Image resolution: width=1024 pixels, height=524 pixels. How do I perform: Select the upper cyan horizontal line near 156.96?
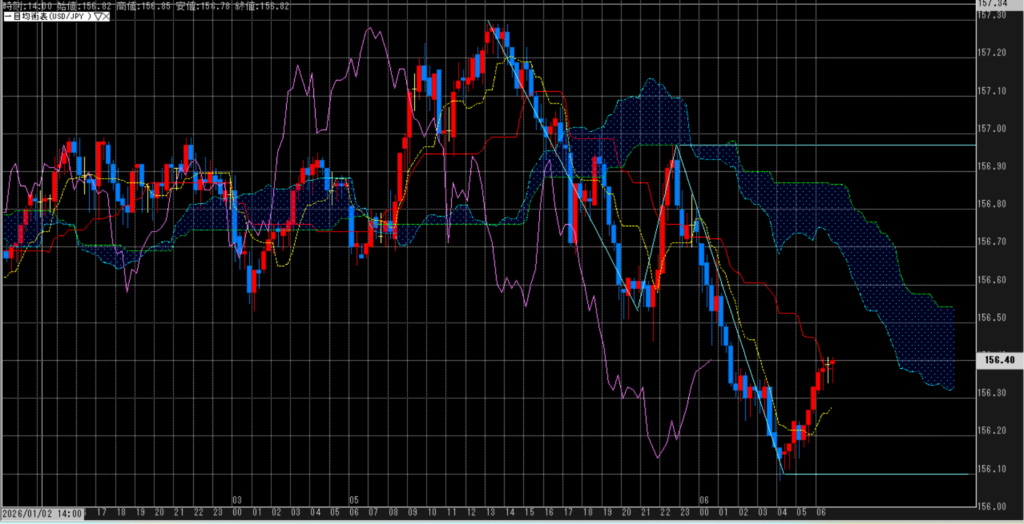coord(850,145)
